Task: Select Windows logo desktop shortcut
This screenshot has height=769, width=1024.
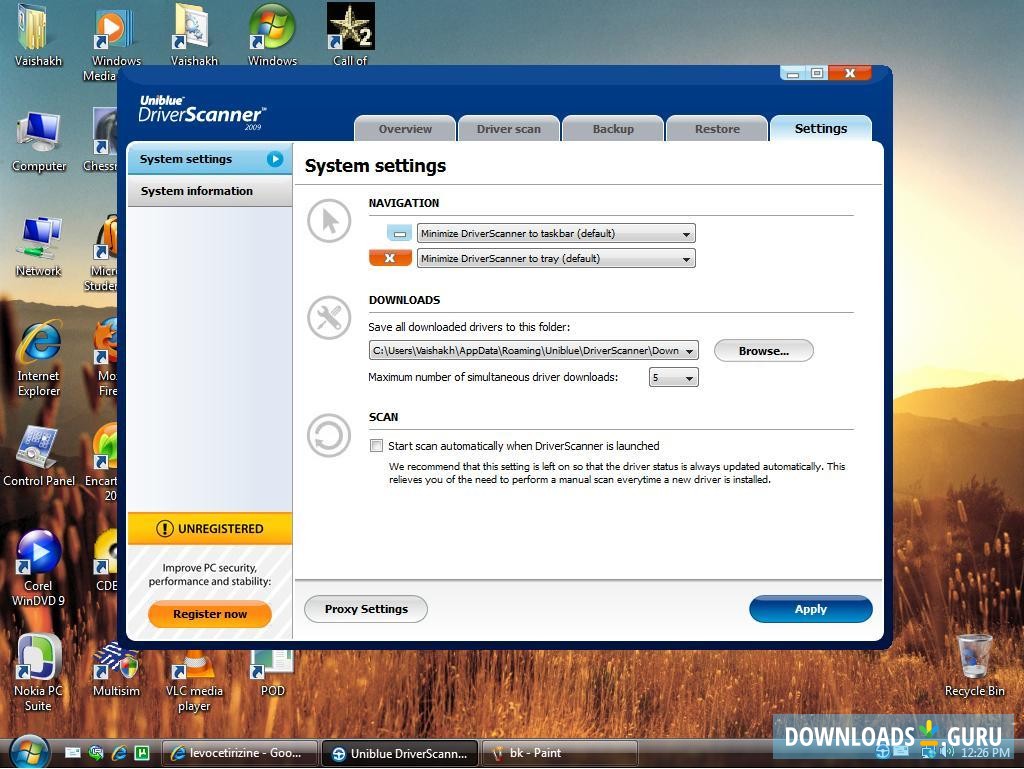Action: tap(272, 34)
